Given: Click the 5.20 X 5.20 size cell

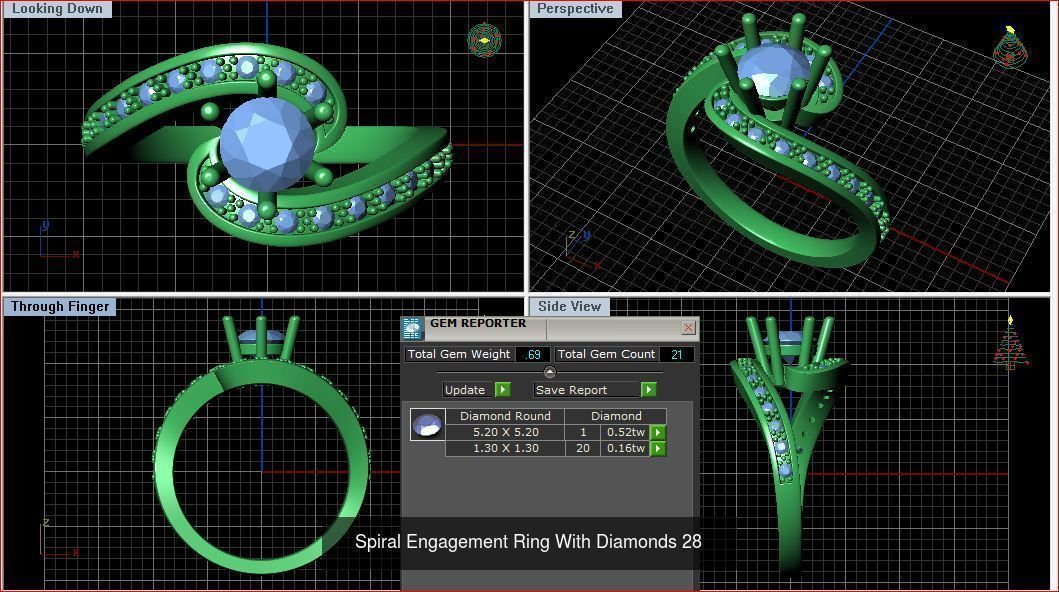Looking at the screenshot, I should tap(505, 432).
